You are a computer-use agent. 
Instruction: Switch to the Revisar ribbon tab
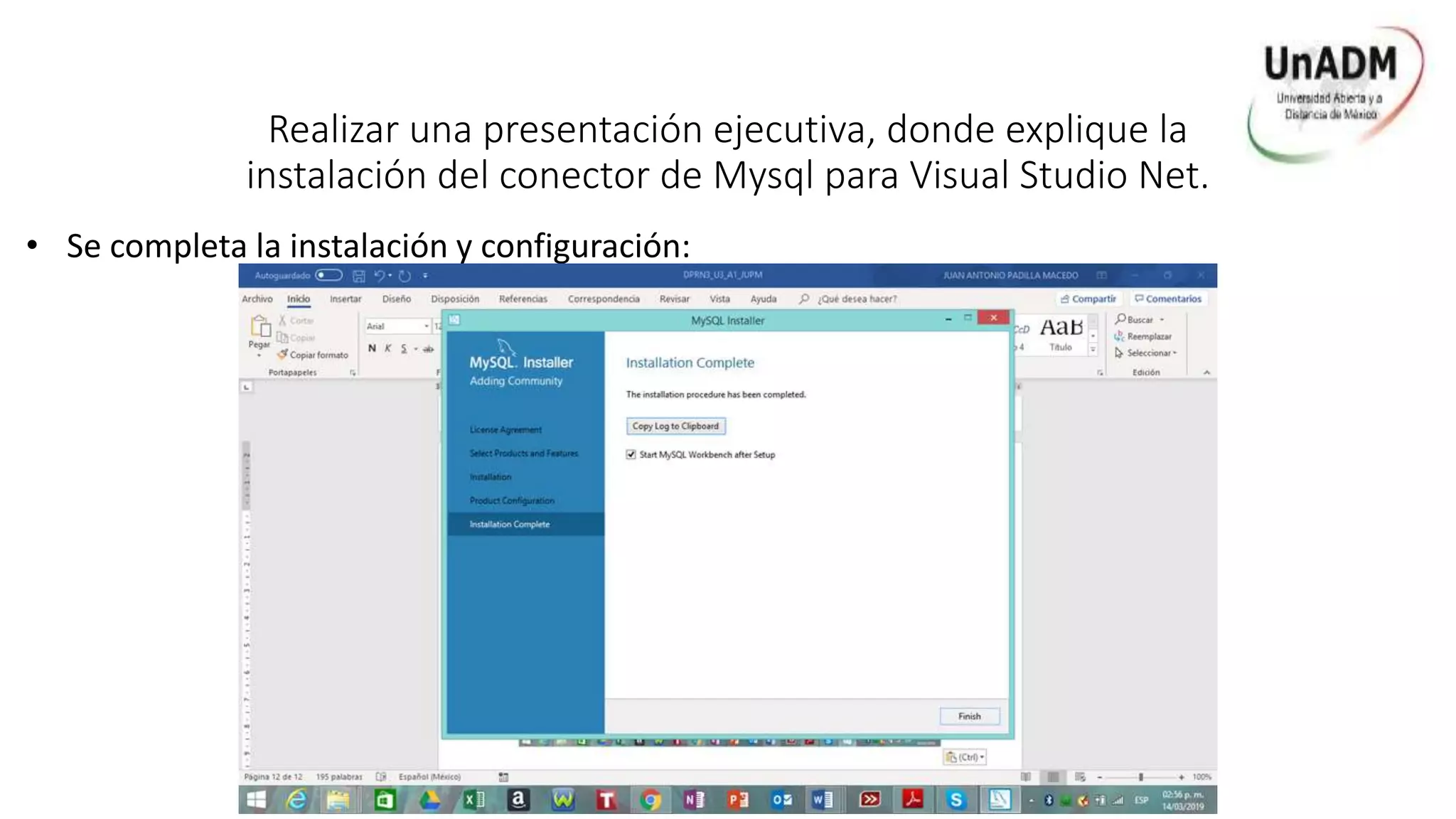click(675, 299)
